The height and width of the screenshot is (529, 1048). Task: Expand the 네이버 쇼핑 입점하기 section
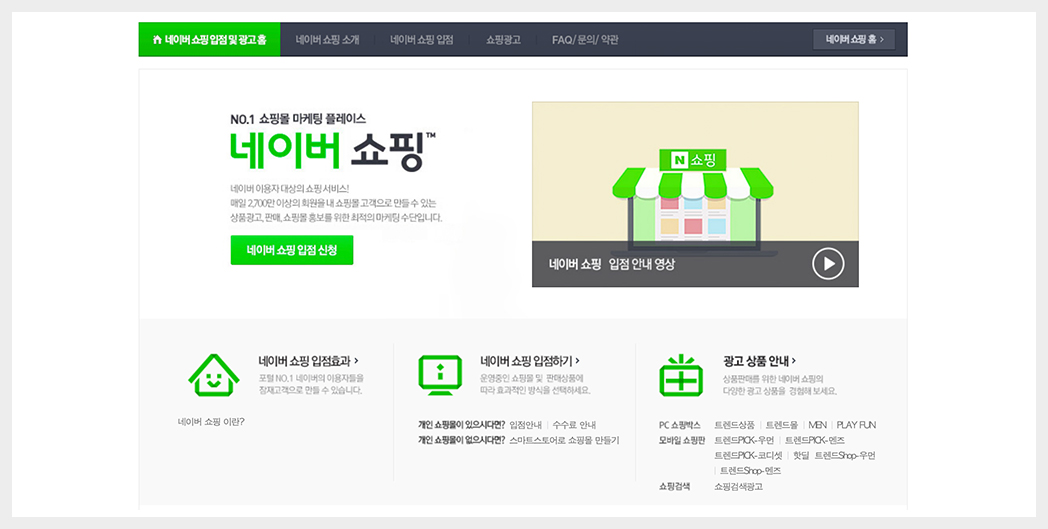tap(530, 361)
